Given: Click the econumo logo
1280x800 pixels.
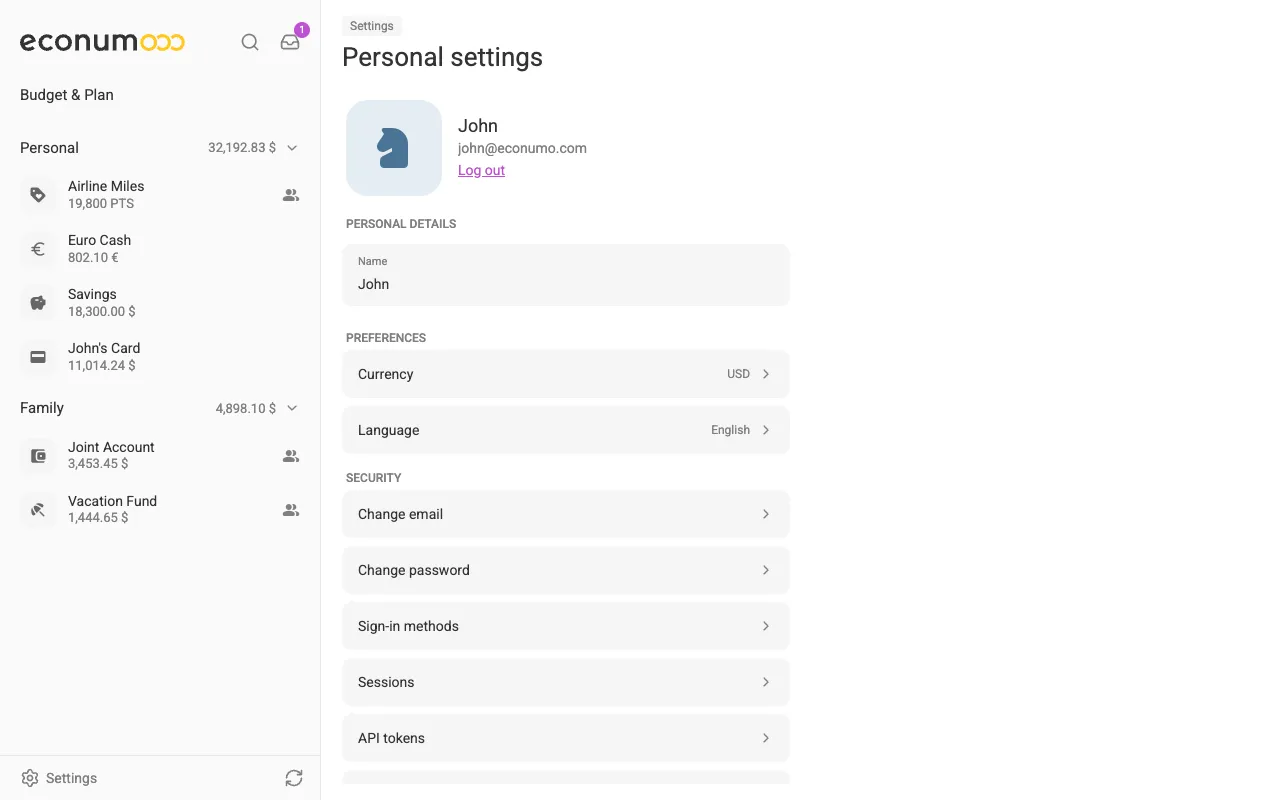Looking at the screenshot, I should 102,42.
